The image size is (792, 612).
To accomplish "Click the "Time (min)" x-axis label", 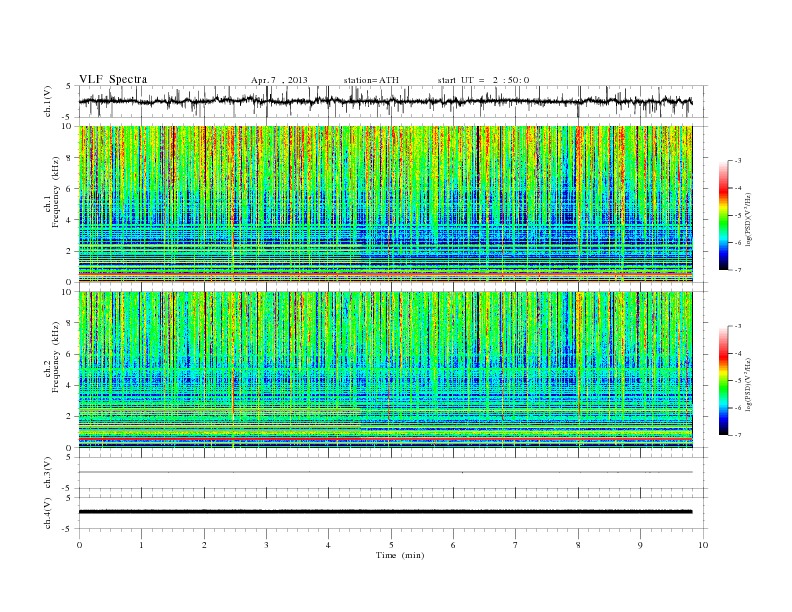I will point(400,555).
